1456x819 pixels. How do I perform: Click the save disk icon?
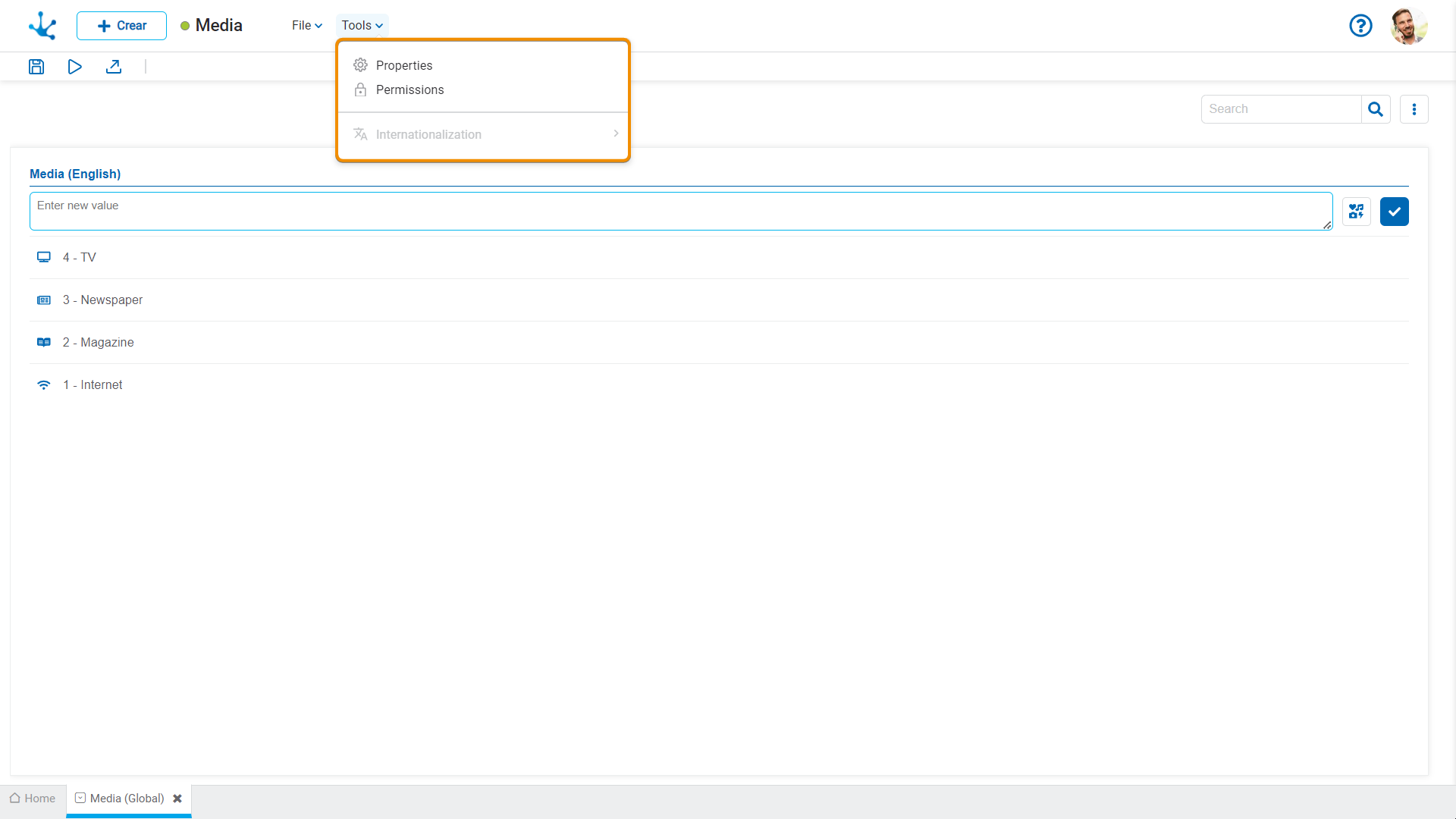click(36, 67)
